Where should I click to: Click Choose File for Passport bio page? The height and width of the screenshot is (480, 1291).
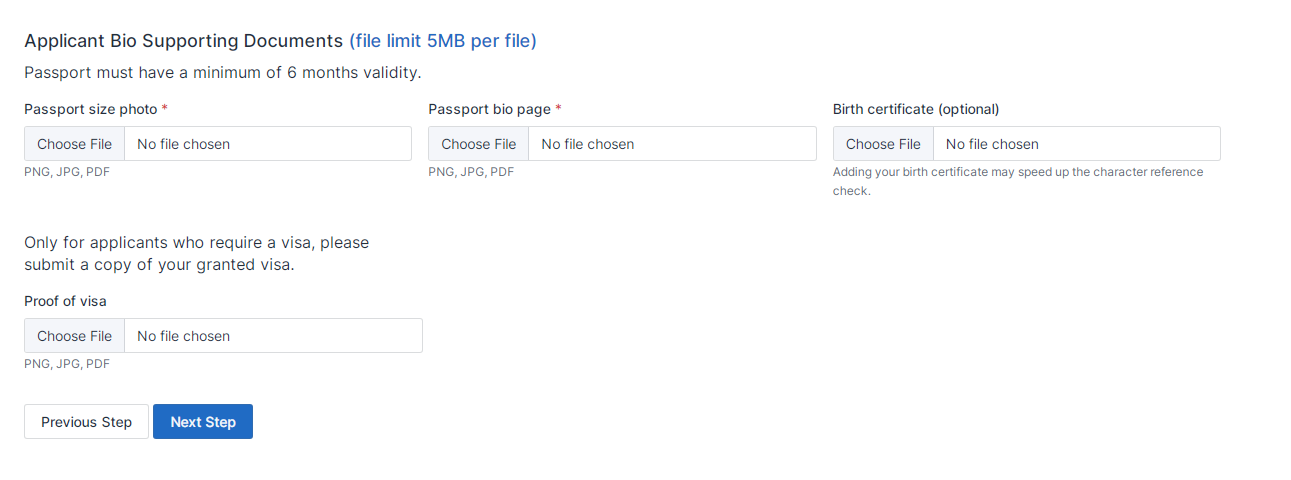click(479, 144)
